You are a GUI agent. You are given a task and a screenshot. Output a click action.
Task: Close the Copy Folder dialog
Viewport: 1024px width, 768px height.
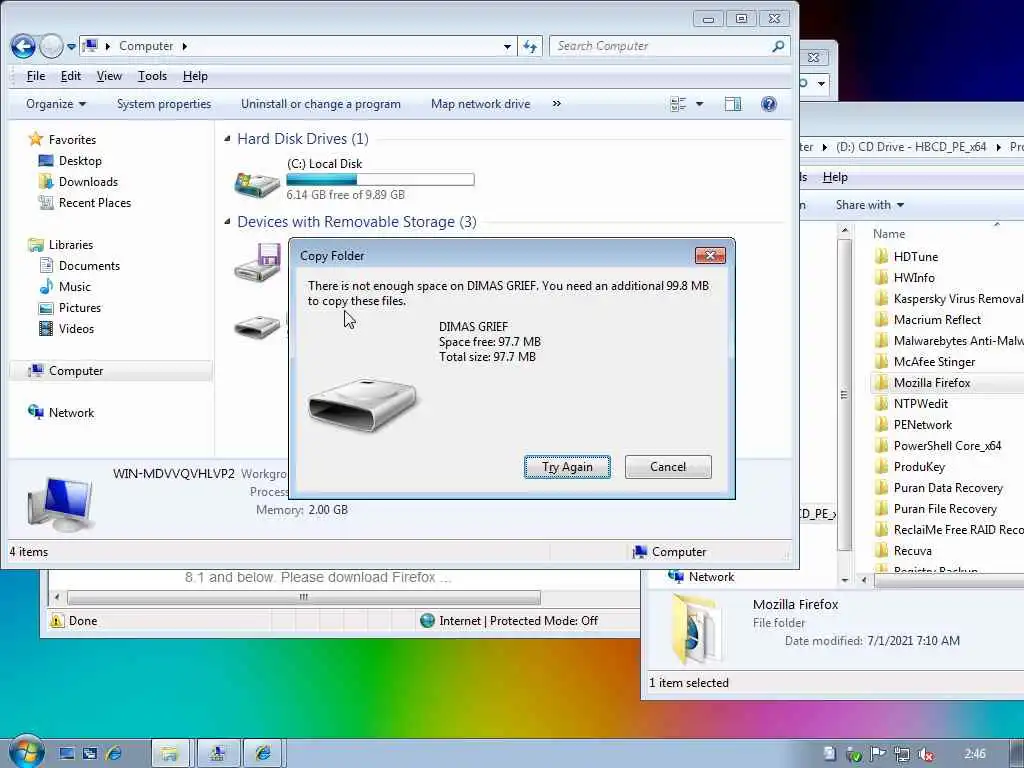(711, 255)
